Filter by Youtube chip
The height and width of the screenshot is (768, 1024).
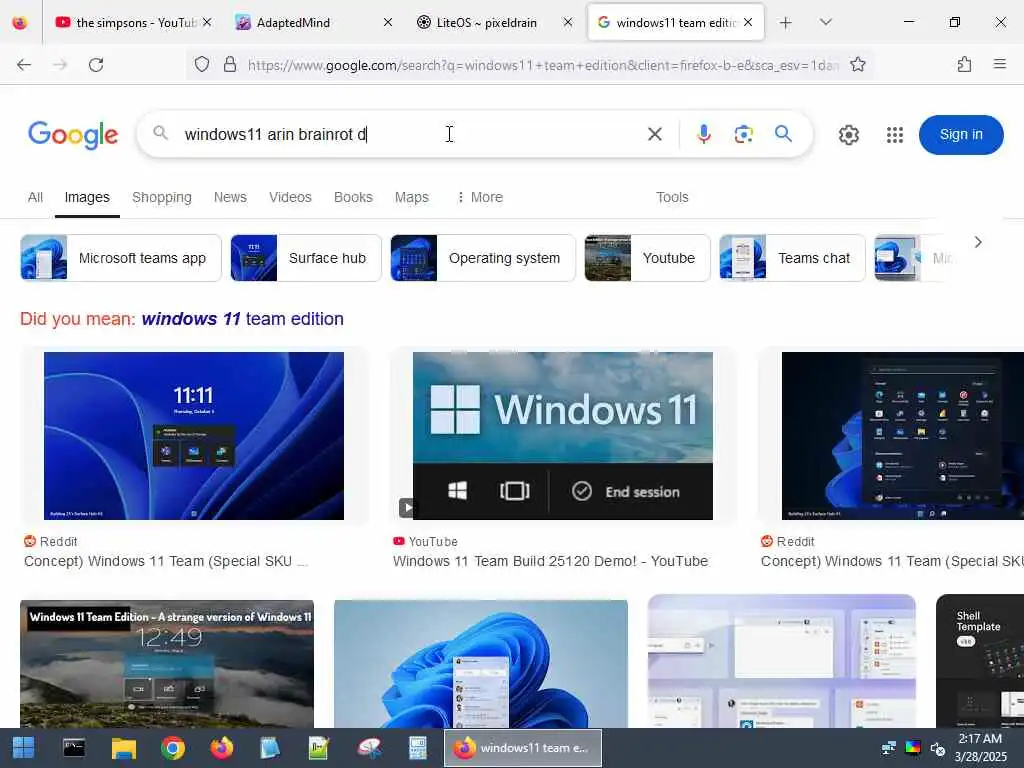pyautogui.click(x=647, y=258)
